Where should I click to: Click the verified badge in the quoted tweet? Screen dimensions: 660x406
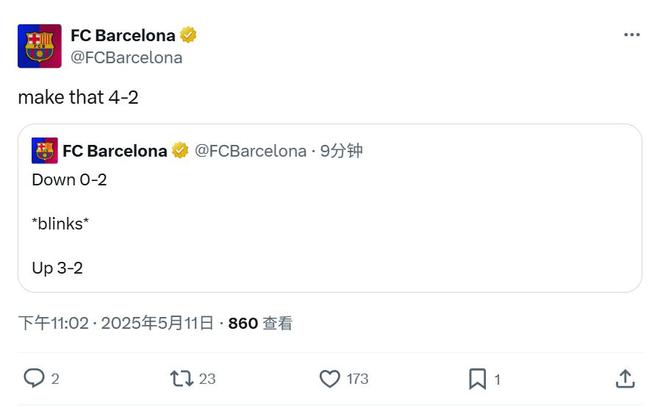click(x=180, y=150)
